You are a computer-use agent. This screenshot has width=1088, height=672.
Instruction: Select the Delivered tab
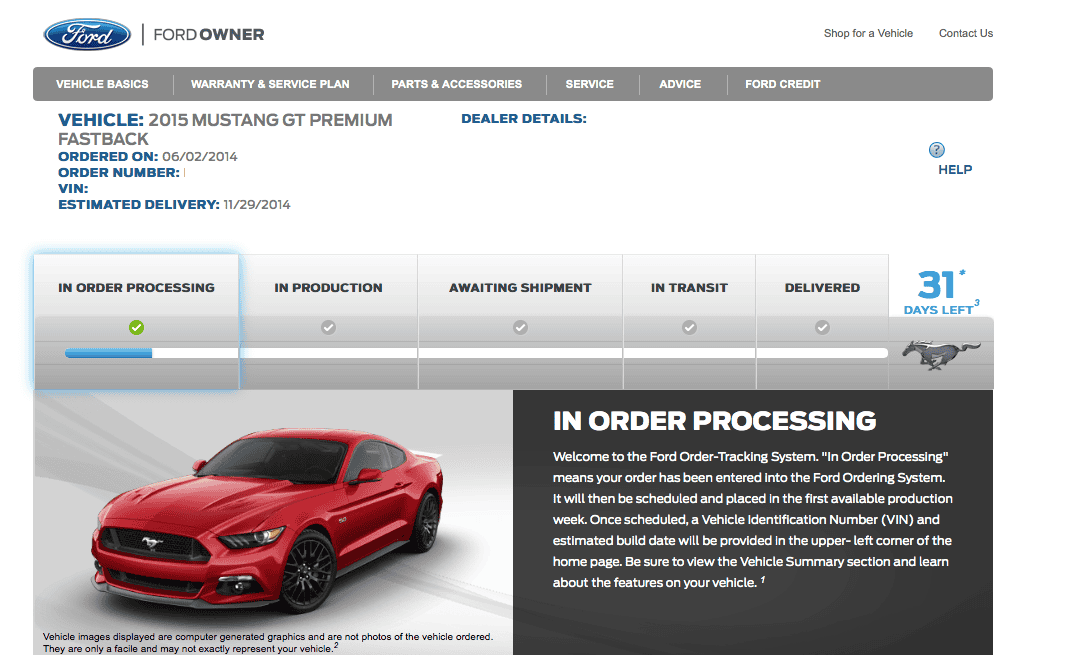822,321
